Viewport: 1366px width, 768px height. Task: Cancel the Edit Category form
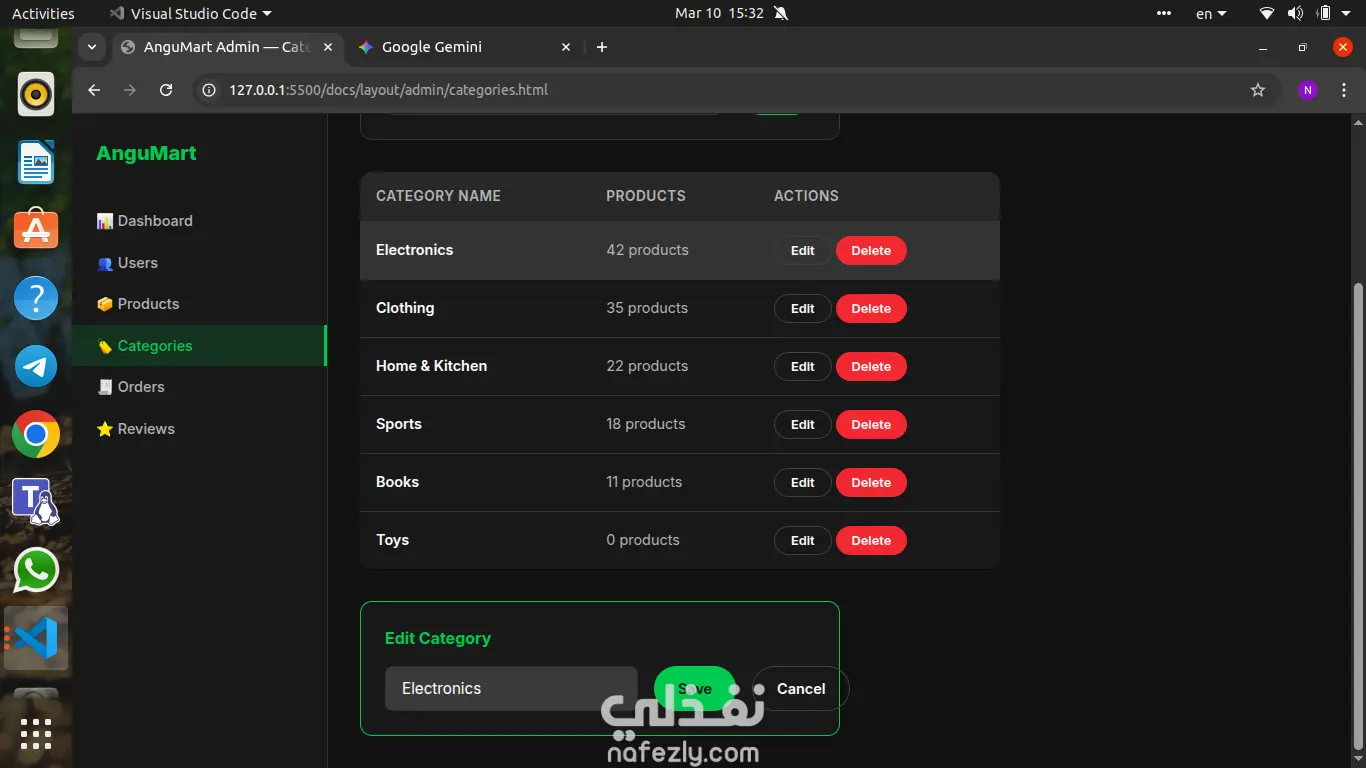coord(801,689)
